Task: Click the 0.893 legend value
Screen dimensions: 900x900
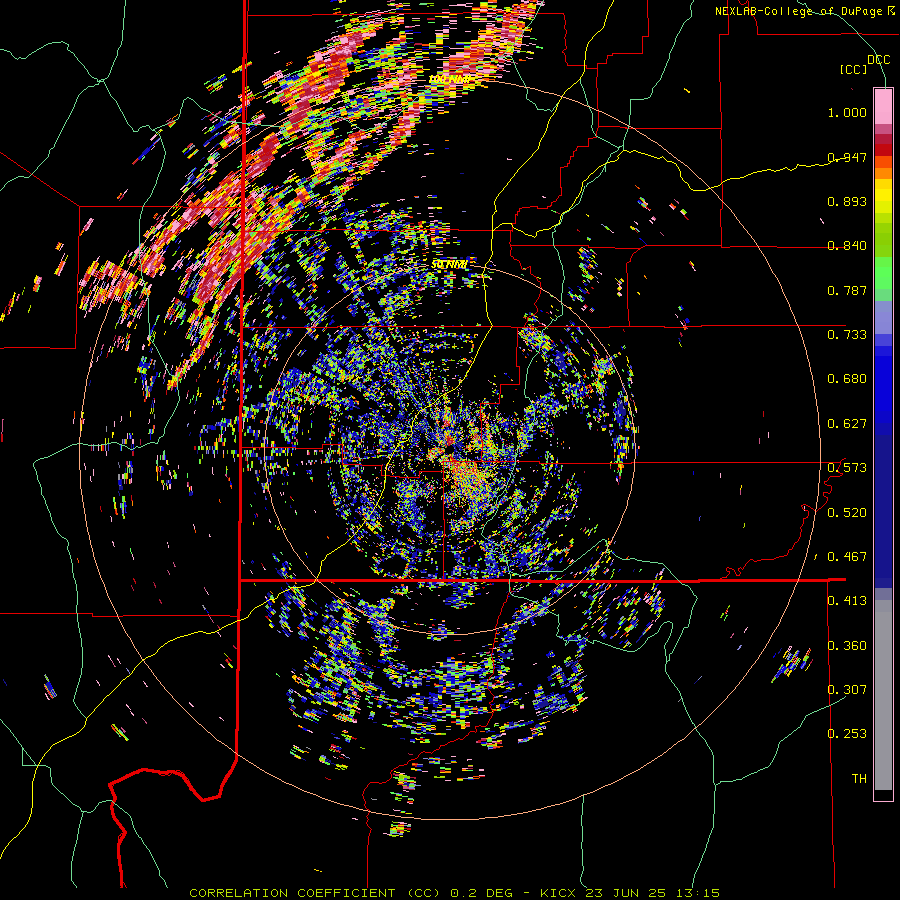Action: 847,201
